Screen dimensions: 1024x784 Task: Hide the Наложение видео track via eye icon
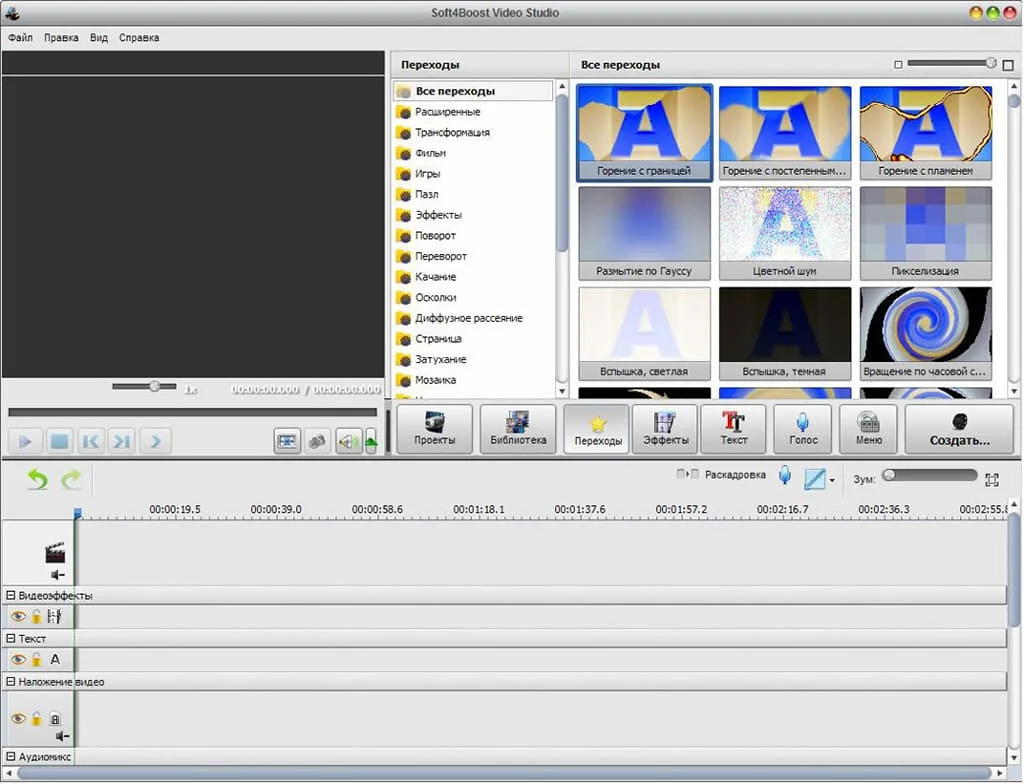(x=18, y=719)
